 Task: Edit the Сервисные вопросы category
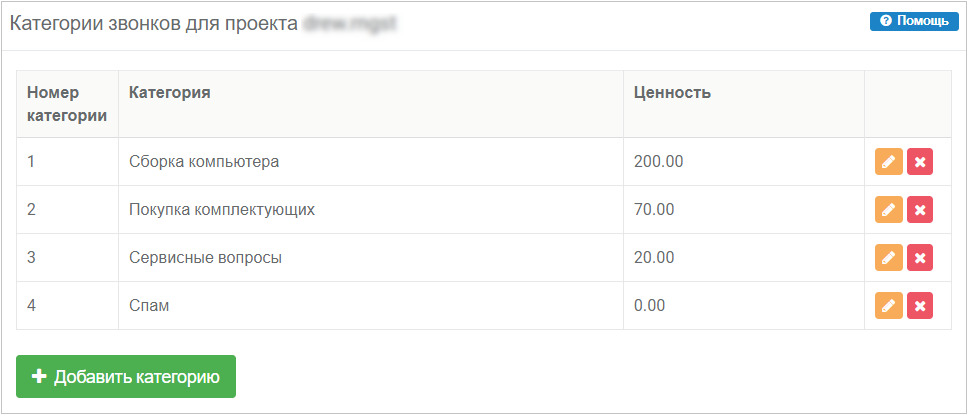coord(889,258)
